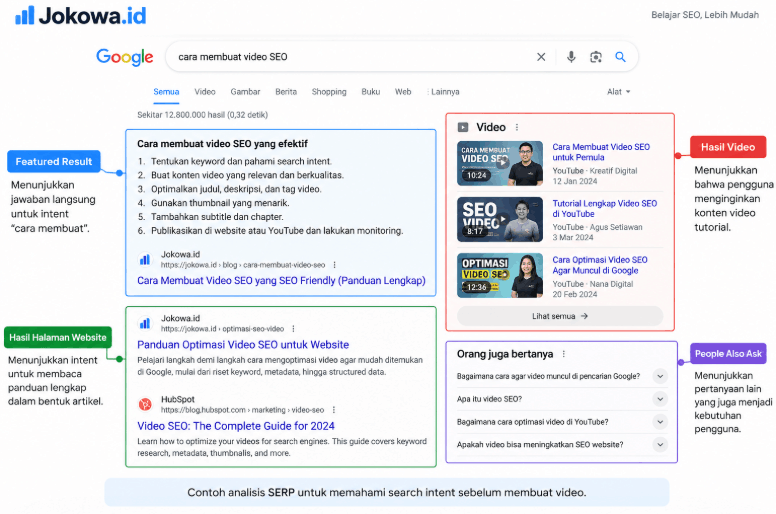Screen dimensions: 776x514
Task: Click 'YouTube · Agus Setiawan' channel text
Action: pyautogui.click(x=597, y=227)
